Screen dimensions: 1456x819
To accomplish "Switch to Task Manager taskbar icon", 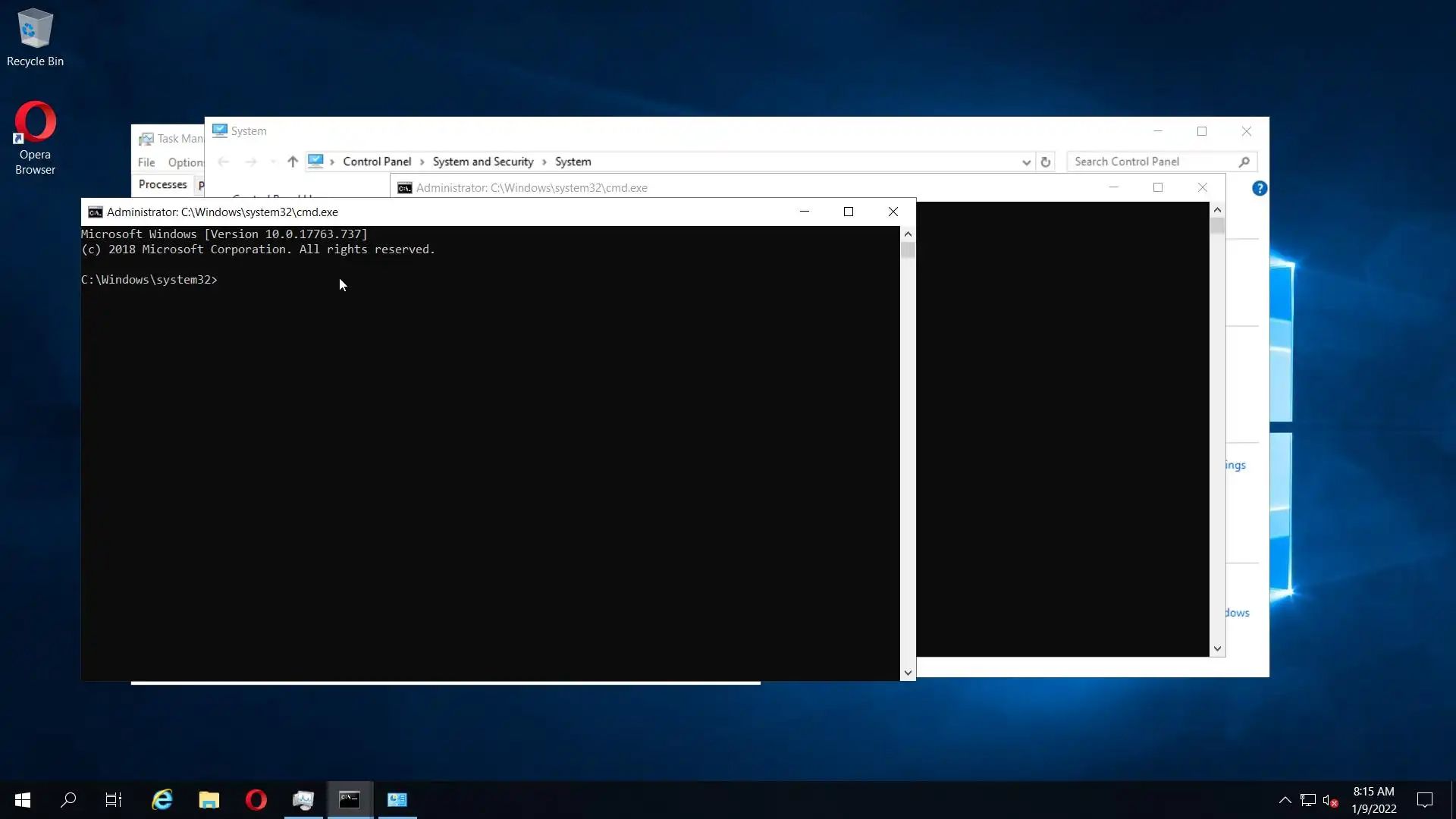I will [x=303, y=799].
